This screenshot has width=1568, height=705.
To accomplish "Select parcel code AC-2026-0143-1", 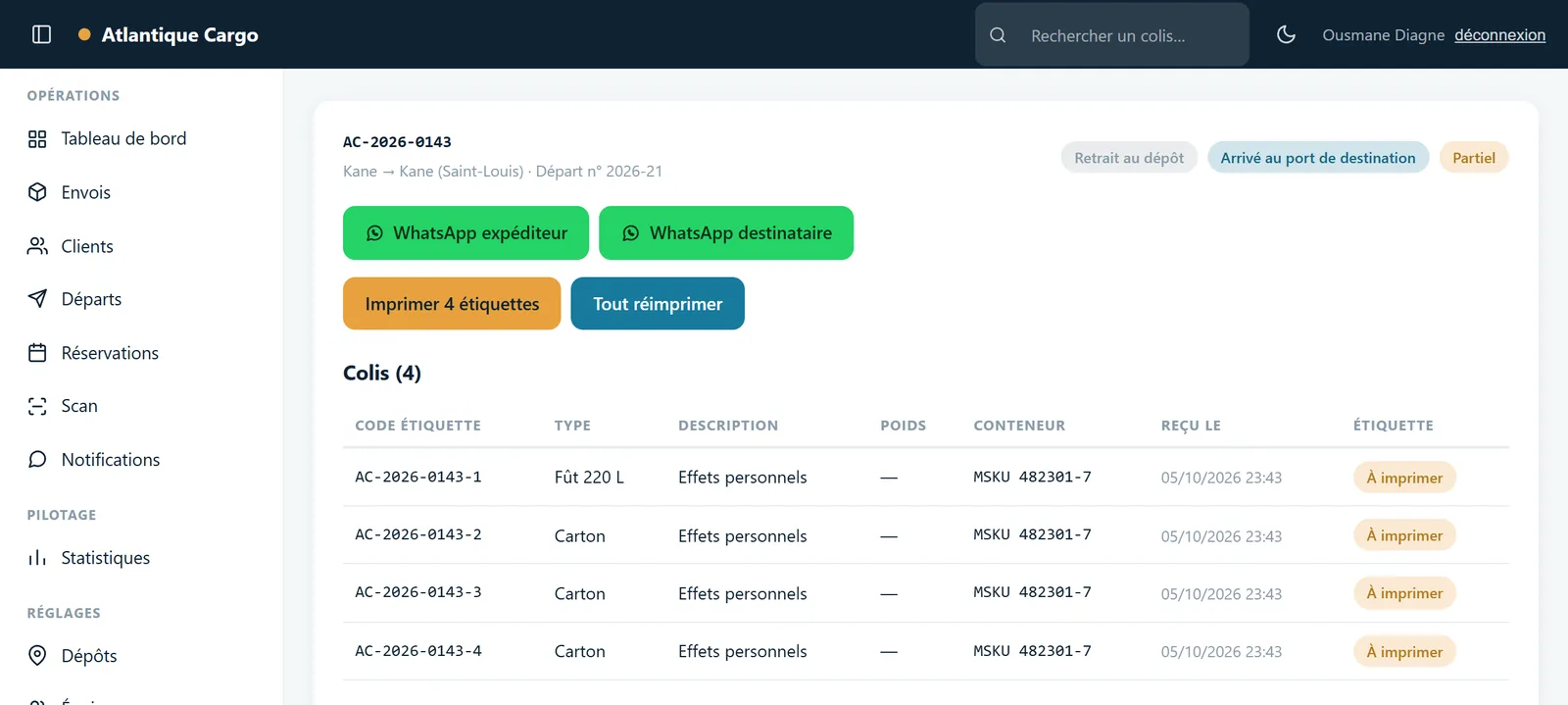I will [418, 478].
